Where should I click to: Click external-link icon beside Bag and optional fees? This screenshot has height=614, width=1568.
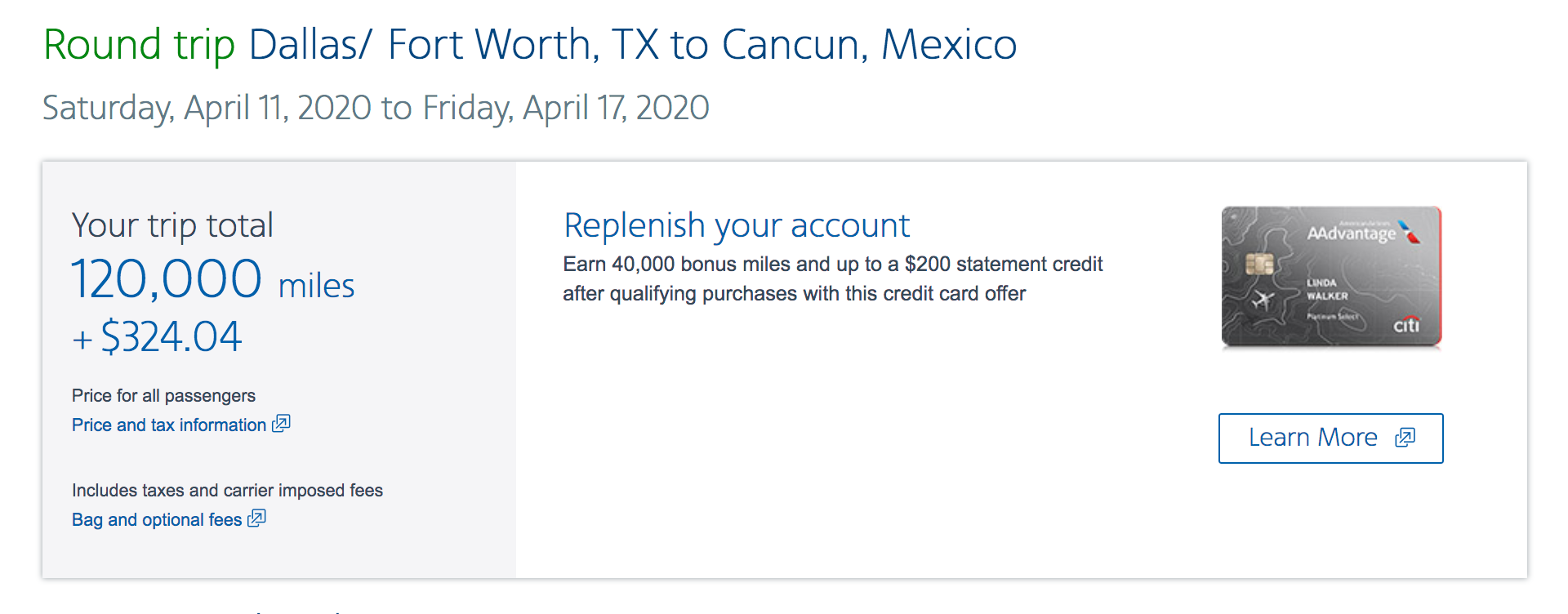click(256, 518)
